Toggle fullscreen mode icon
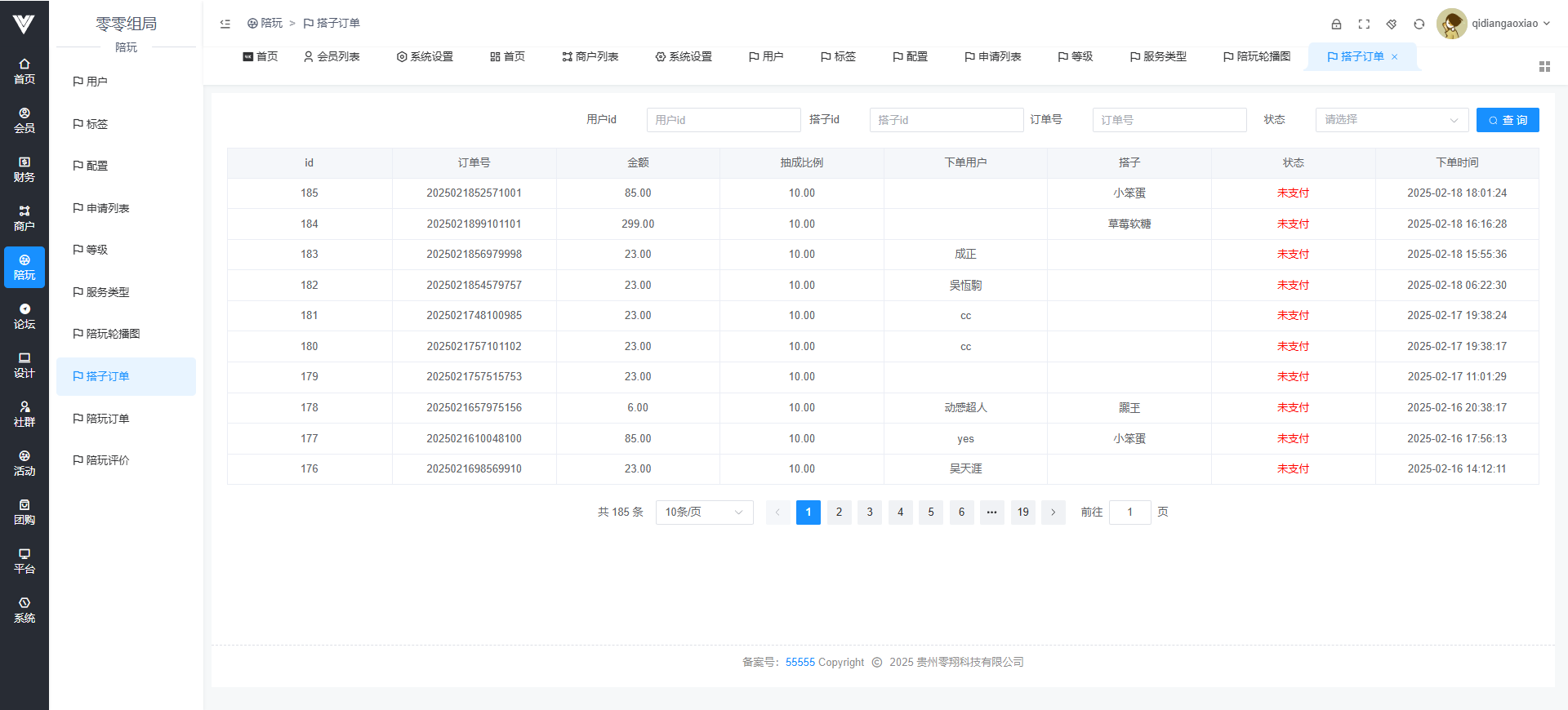 pos(1364,24)
